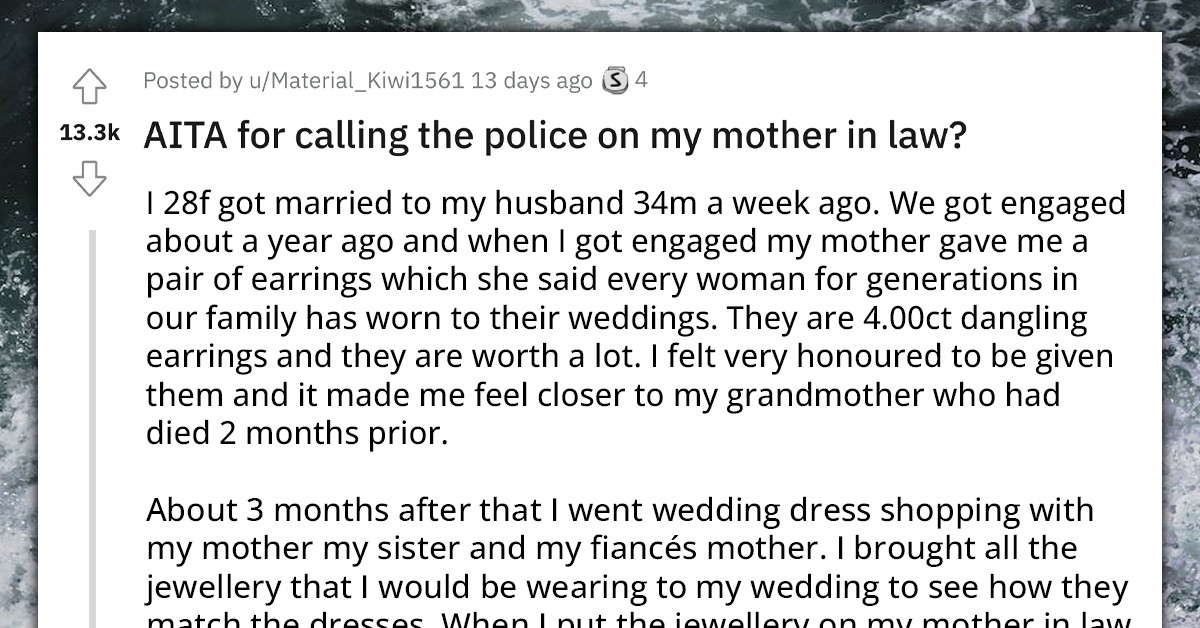Click the '13.3k' vote score
1200x628 pixels.
click(88, 133)
